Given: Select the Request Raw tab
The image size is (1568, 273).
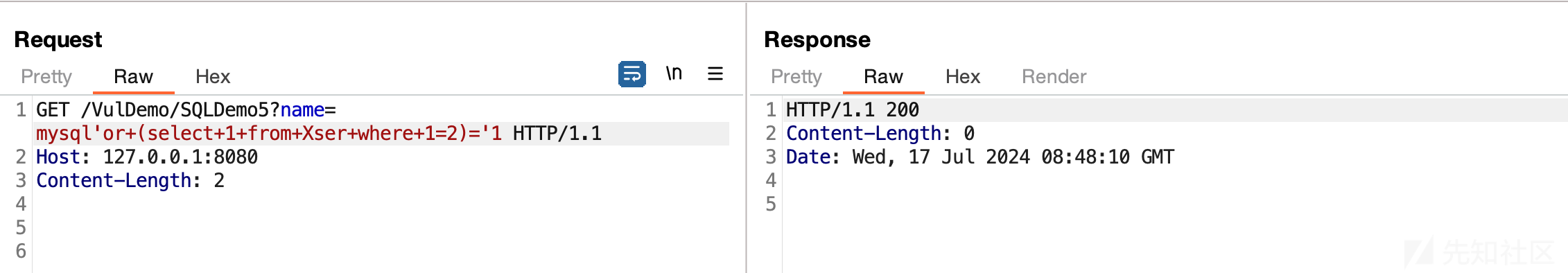Looking at the screenshot, I should (x=133, y=76).
